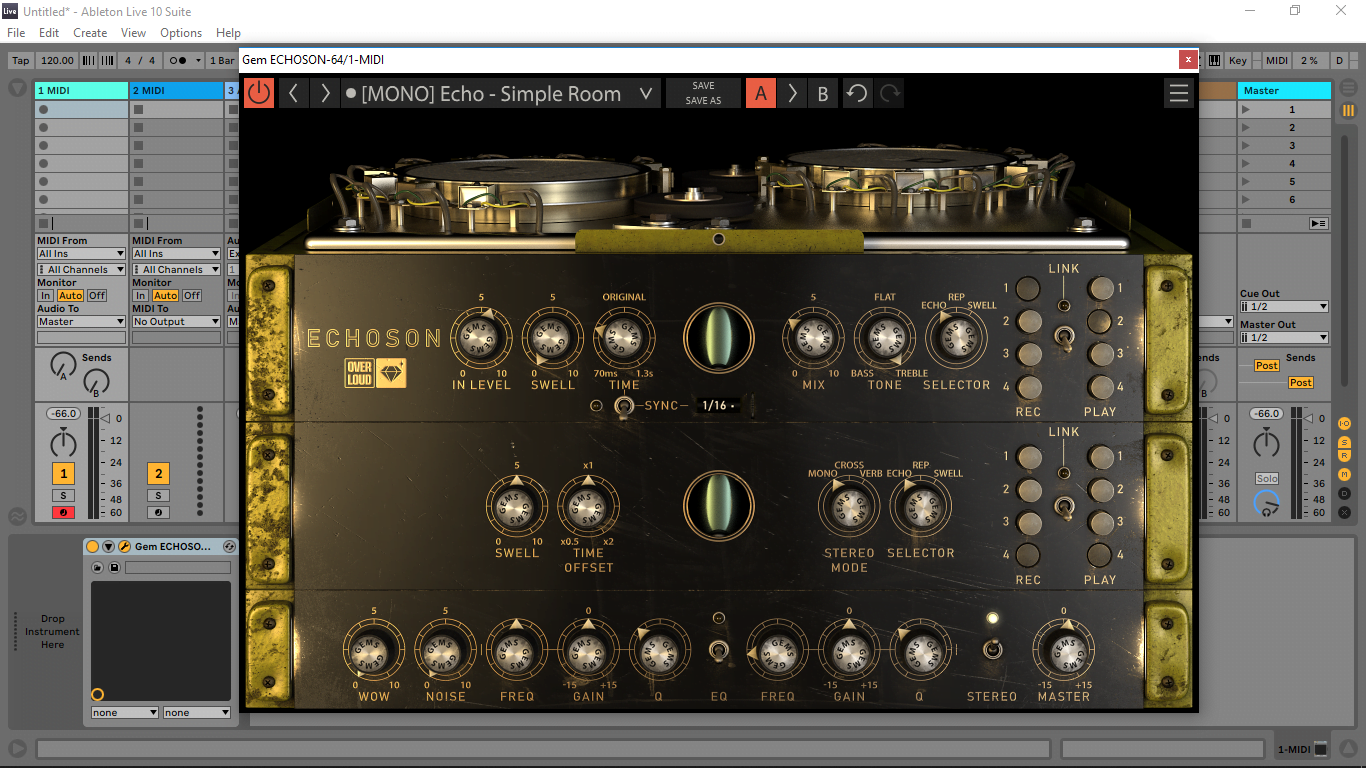Open the Cue Out 1/2 dropdown

click(1284, 307)
